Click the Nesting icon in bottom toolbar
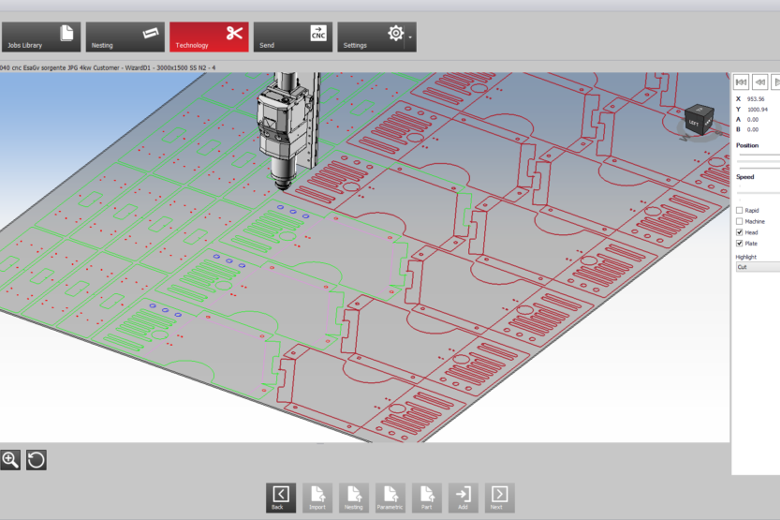780x520 pixels. coord(353,497)
